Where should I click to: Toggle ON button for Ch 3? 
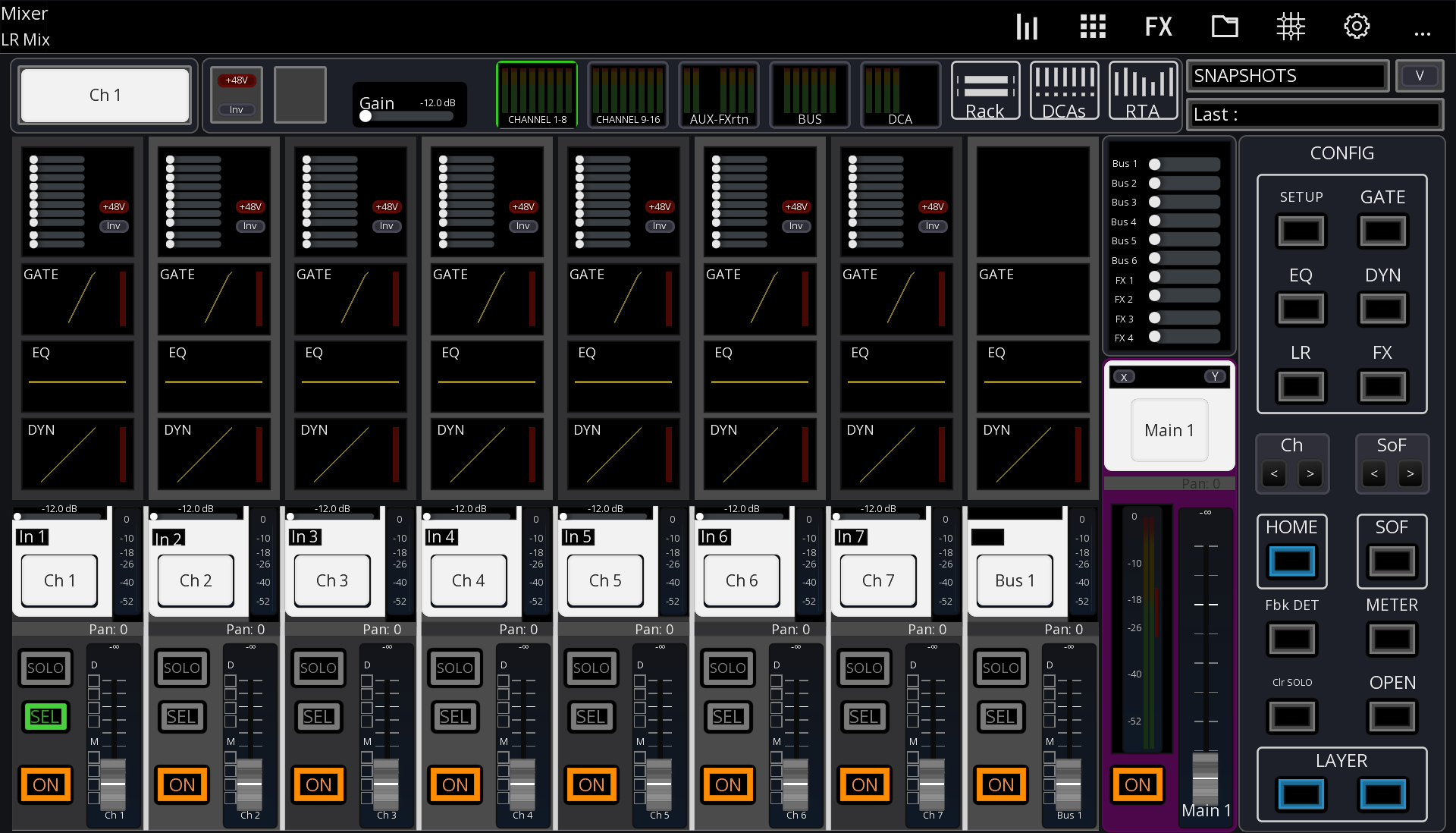point(318,784)
